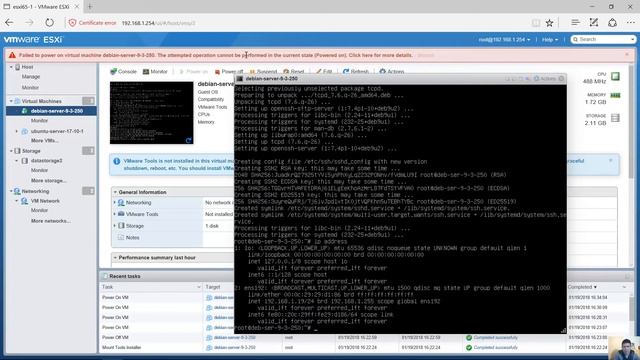The height and width of the screenshot is (360, 640).
Task: Collapse Performance summary last hour section
Action: [116, 258]
